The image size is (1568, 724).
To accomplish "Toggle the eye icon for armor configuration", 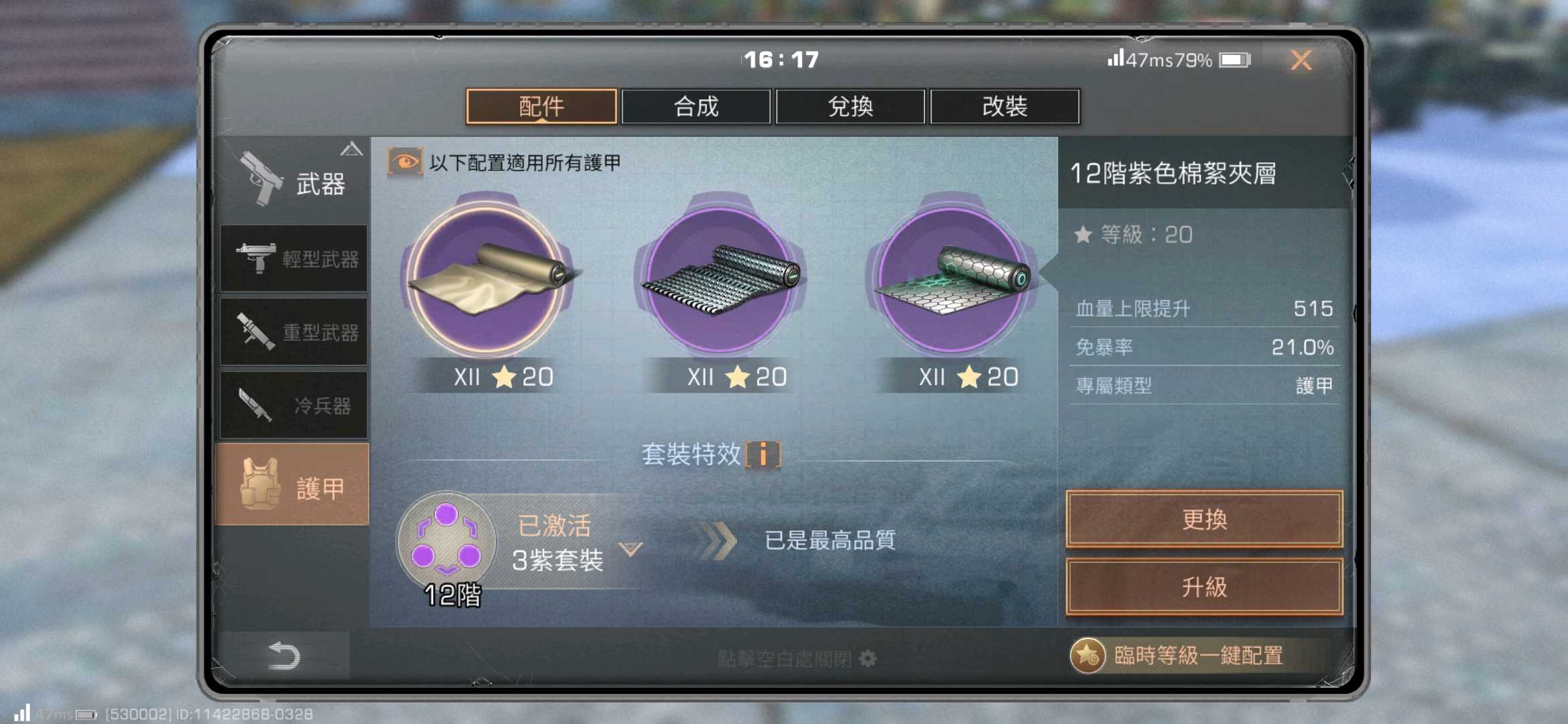I will pos(405,162).
